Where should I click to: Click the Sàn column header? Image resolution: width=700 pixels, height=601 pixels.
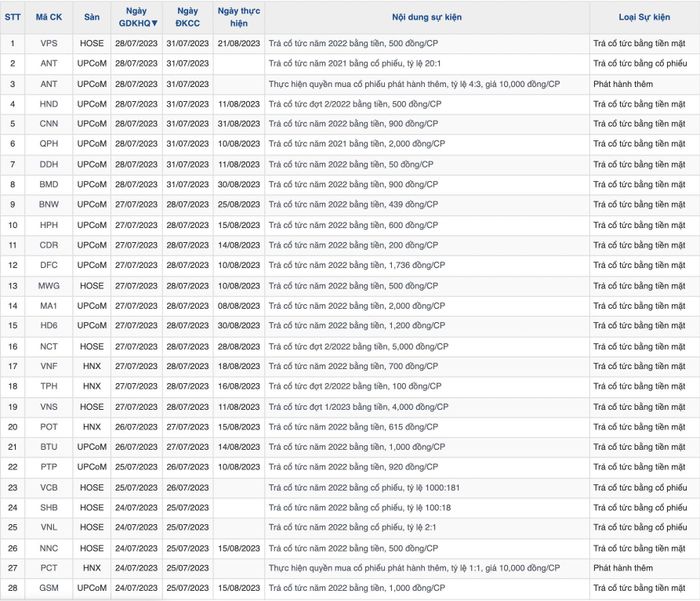pos(92,17)
